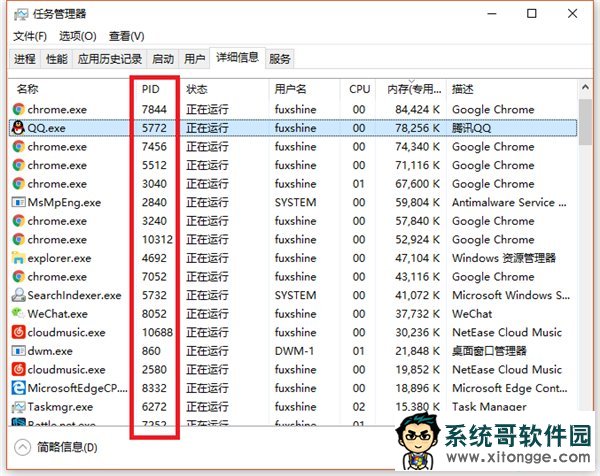This screenshot has height=476, width=600.
Task: Click the scrollbar up arrow
Action: coord(585,87)
